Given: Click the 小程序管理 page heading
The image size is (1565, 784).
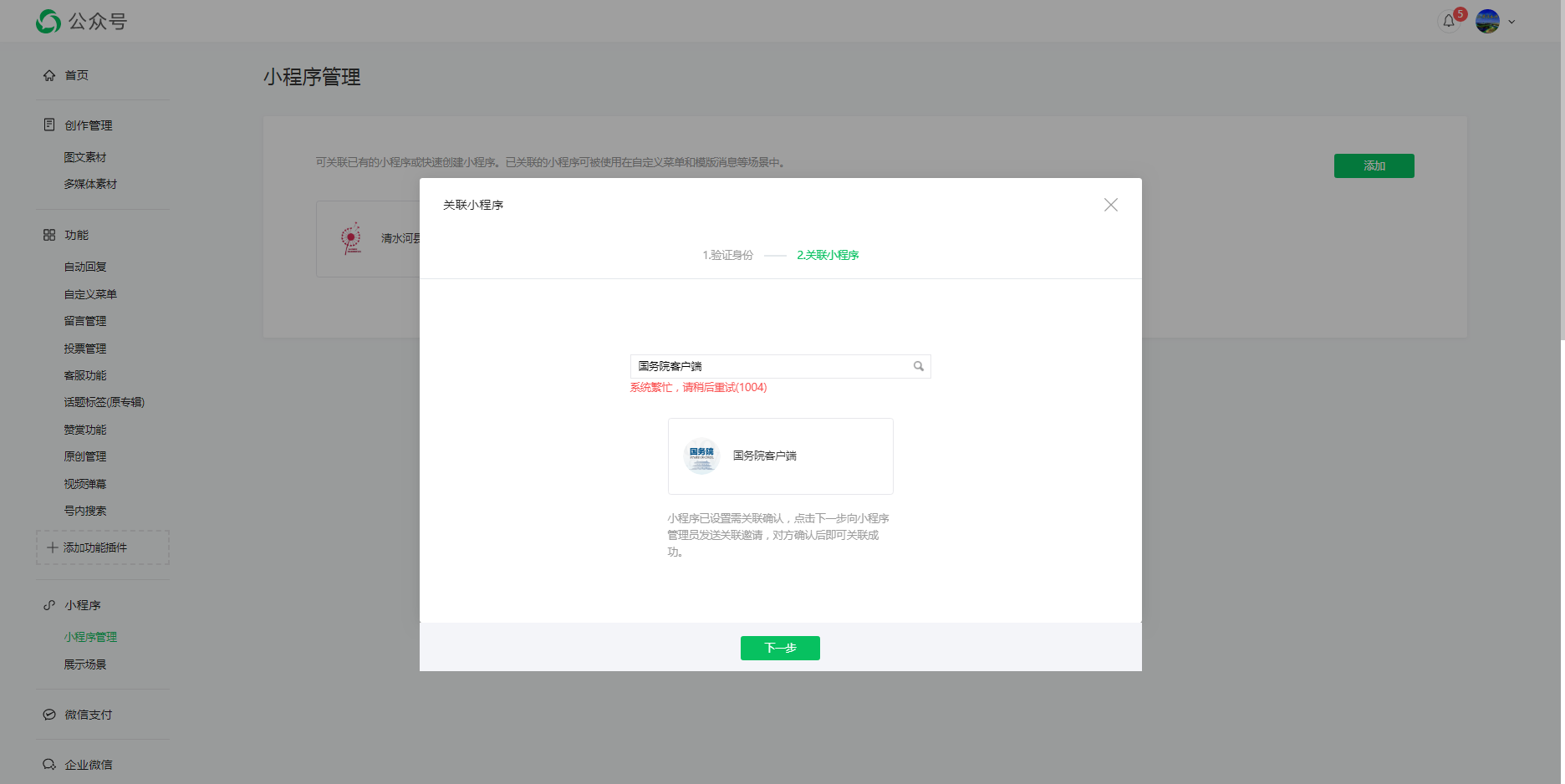Looking at the screenshot, I should coord(312,77).
